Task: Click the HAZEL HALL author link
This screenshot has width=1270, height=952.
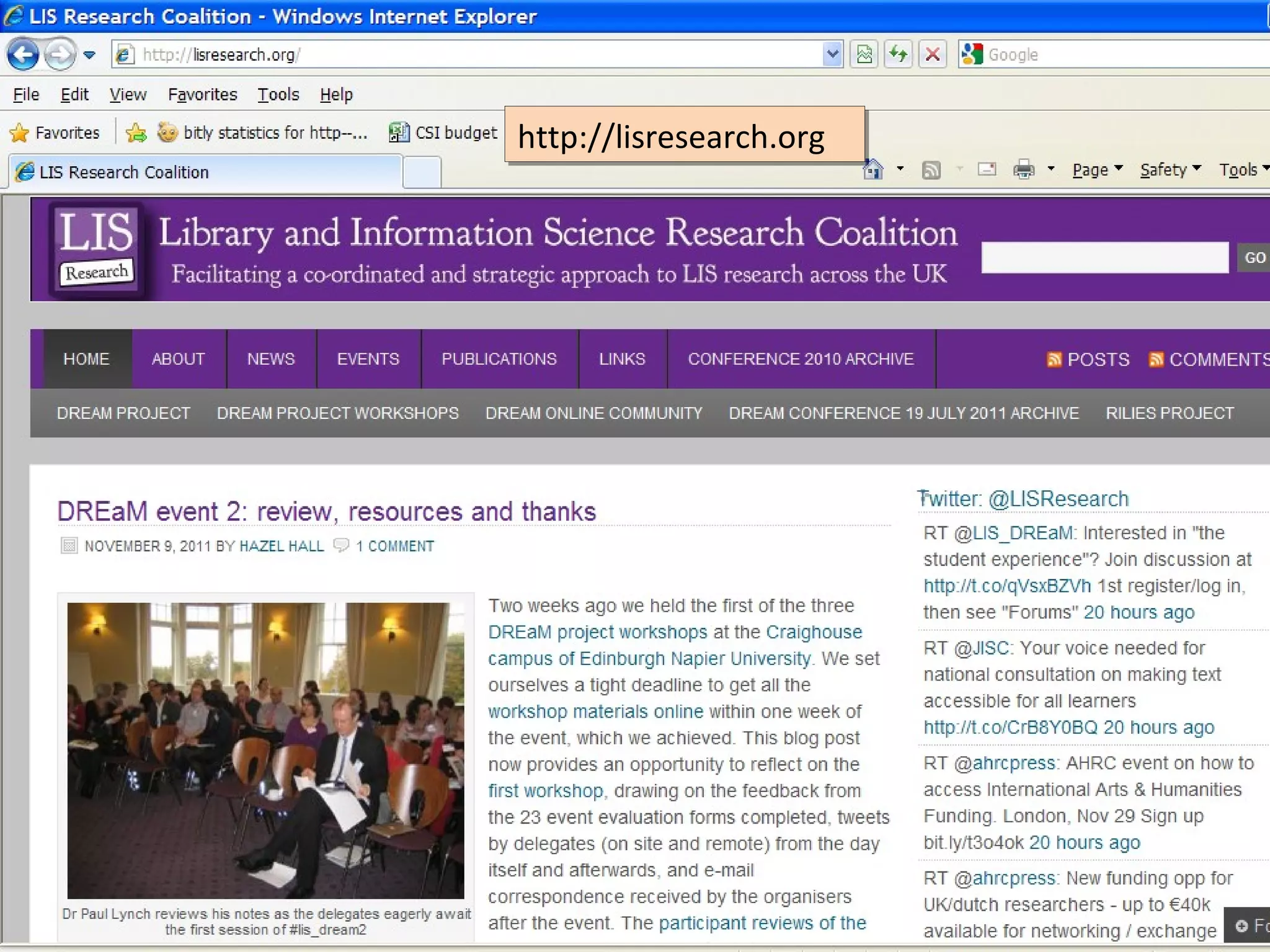Action: 282,546
